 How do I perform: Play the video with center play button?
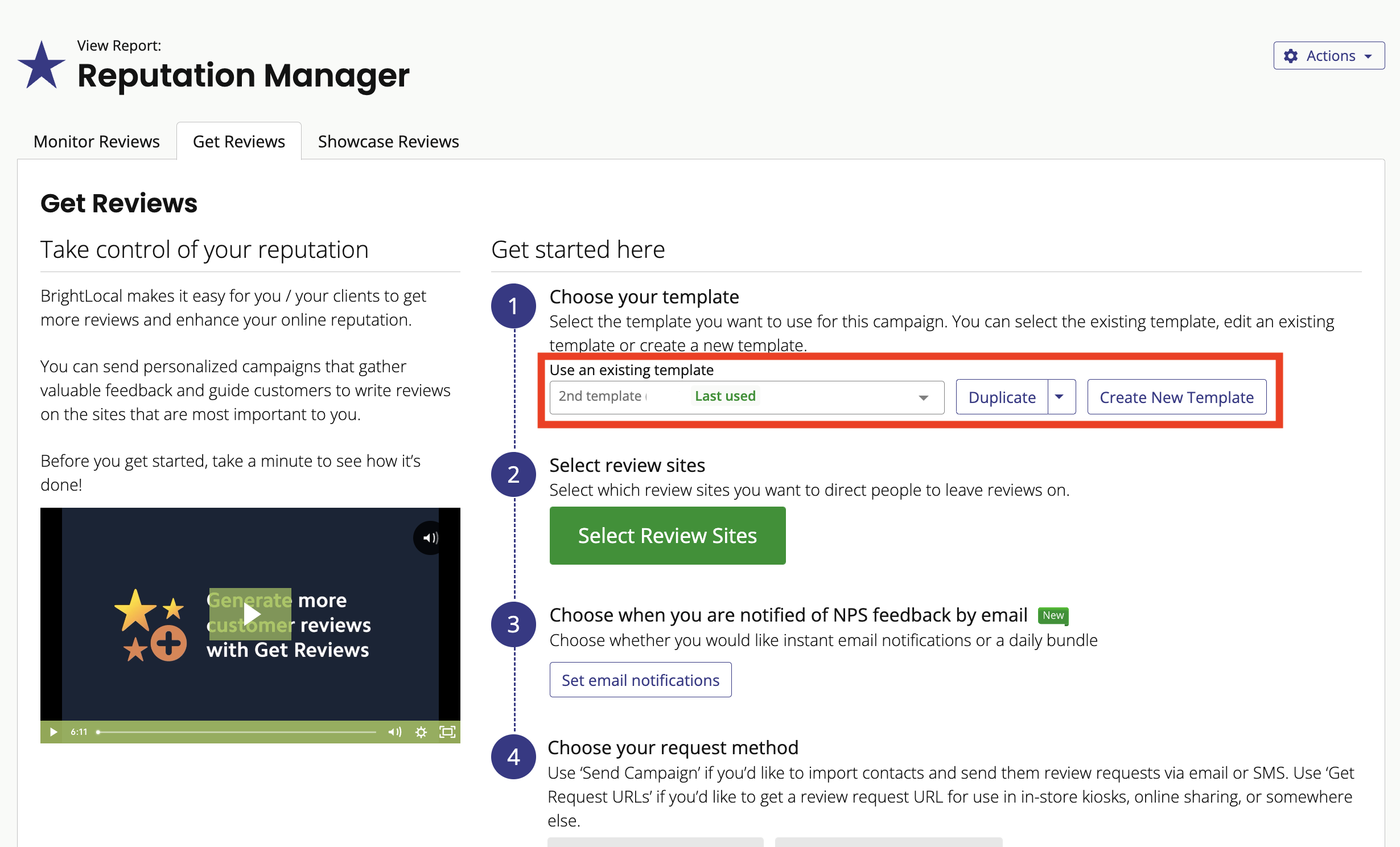pos(250,614)
